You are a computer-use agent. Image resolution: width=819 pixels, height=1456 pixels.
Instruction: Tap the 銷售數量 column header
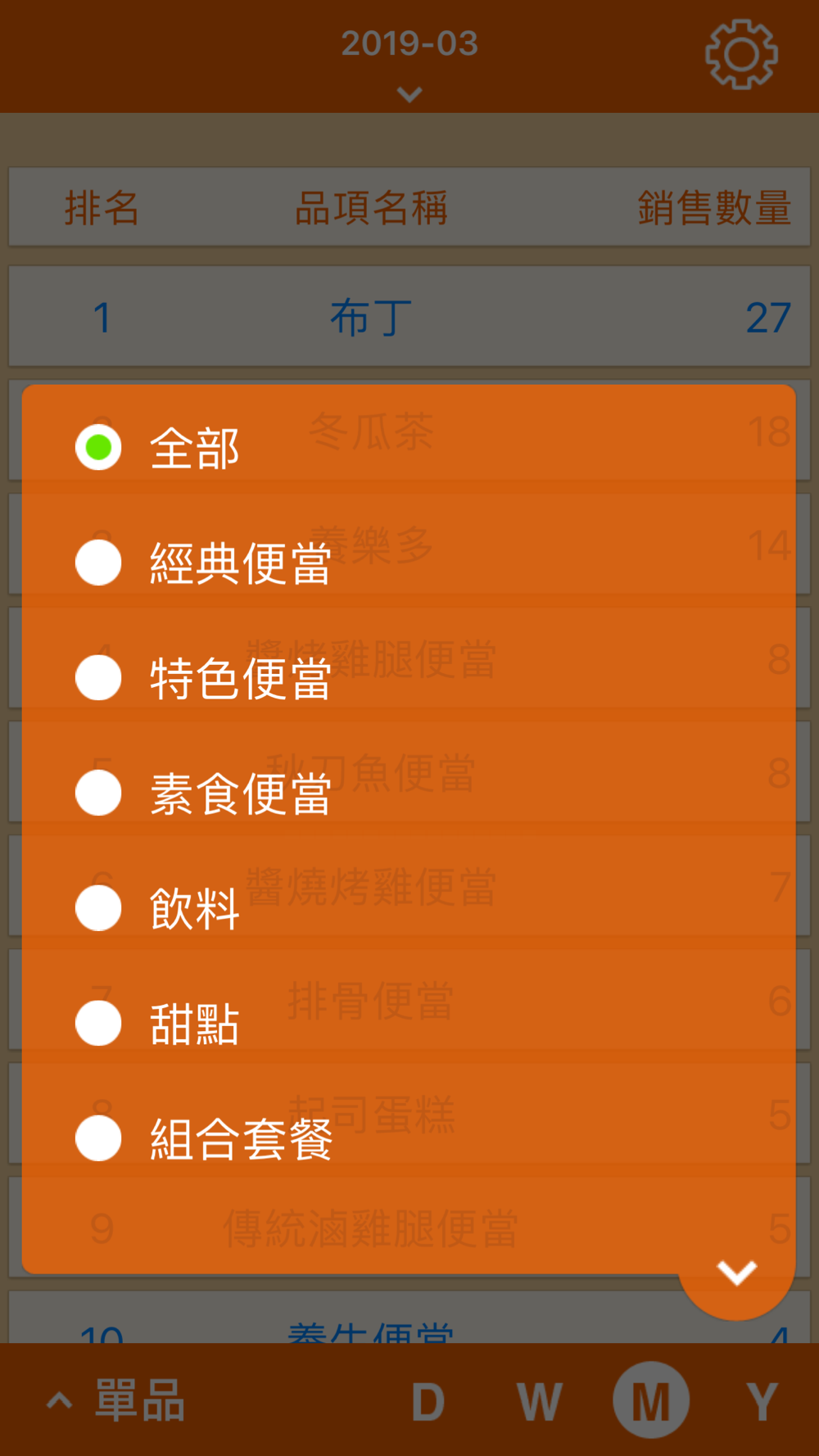pos(714,208)
